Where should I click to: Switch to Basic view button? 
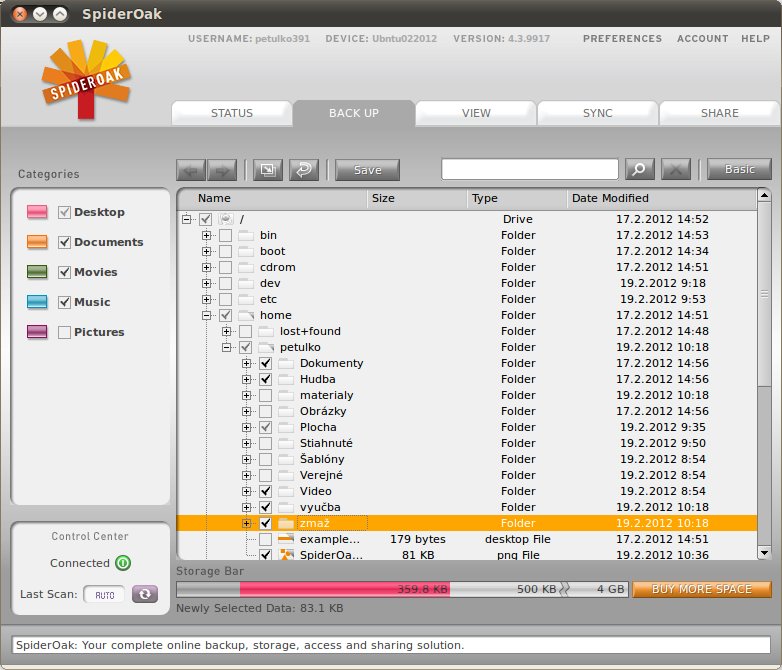tap(740, 169)
